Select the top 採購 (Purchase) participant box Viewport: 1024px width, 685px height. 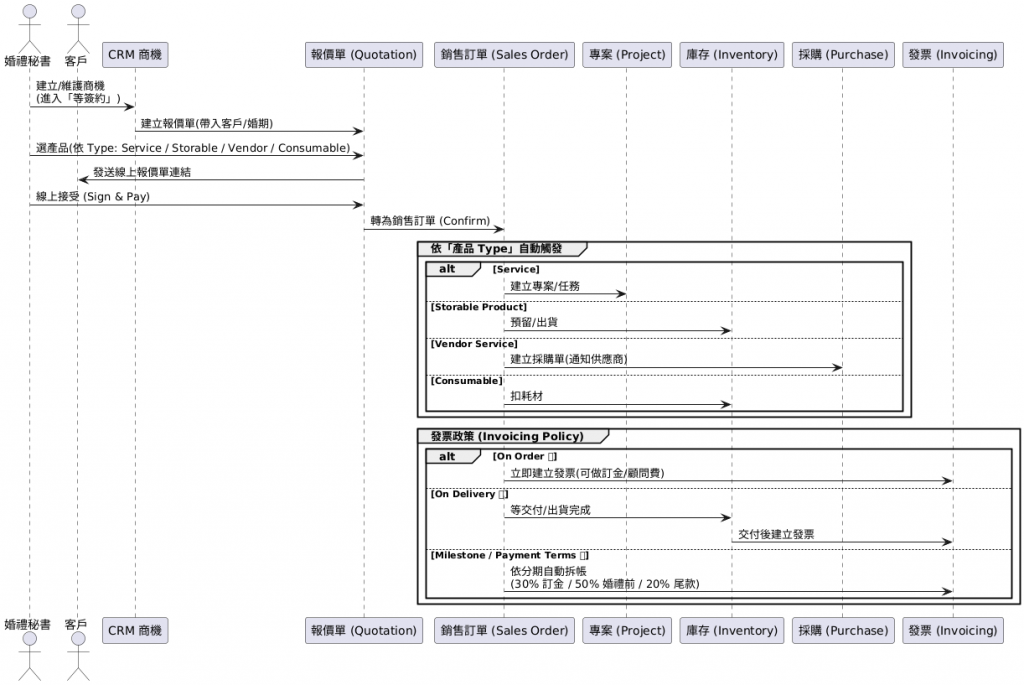pyautogui.click(x=843, y=55)
